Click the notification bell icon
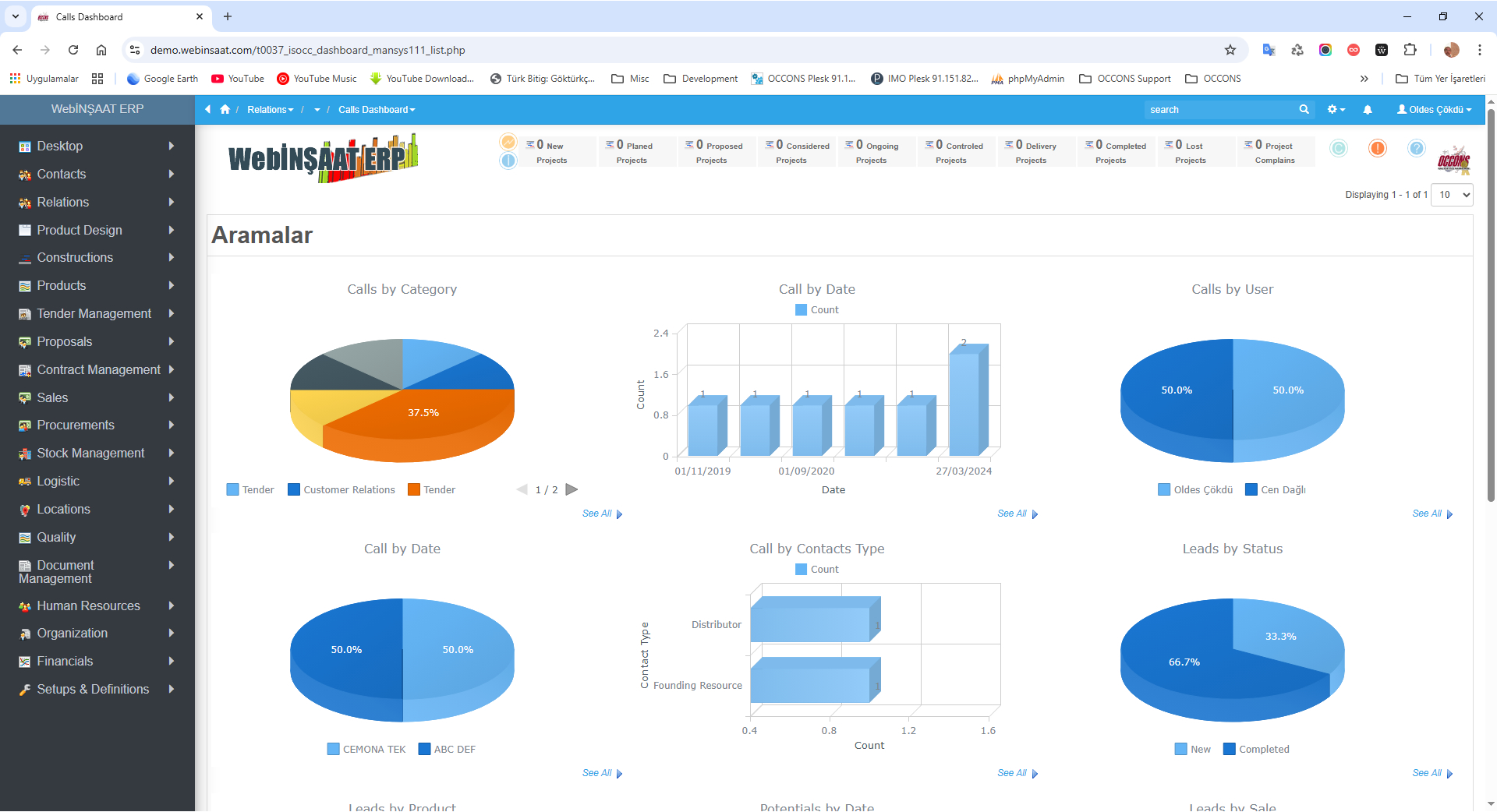Screen dimensions: 1497x812 tap(1367, 110)
